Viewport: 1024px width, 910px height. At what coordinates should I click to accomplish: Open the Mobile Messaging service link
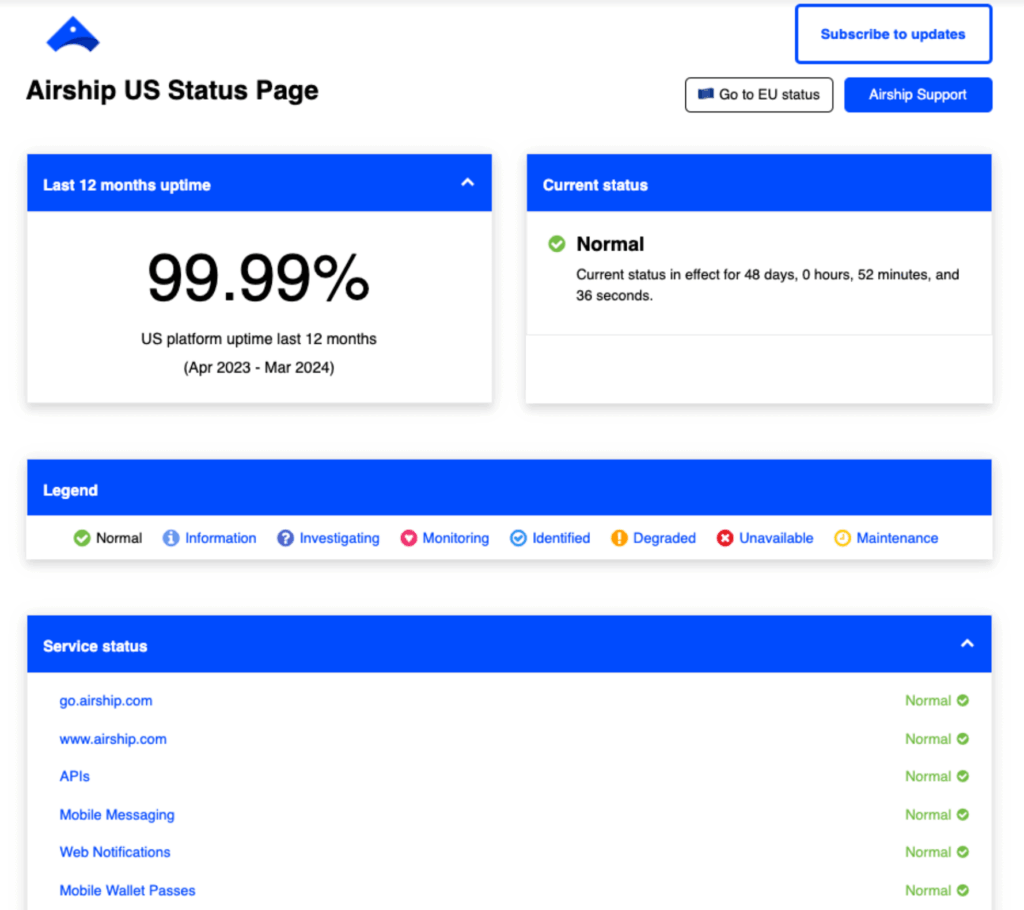[x=117, y=815]
